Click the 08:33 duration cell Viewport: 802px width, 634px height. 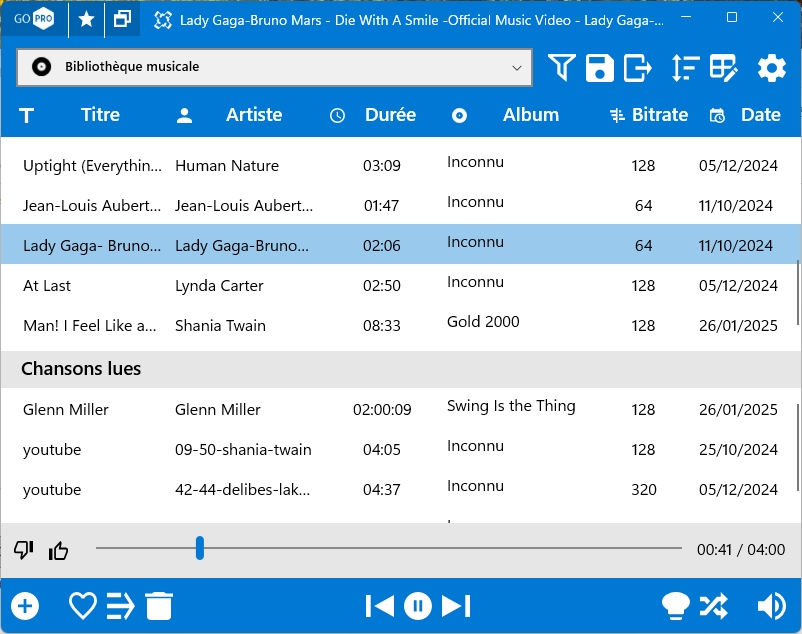[x=382, y=326]
